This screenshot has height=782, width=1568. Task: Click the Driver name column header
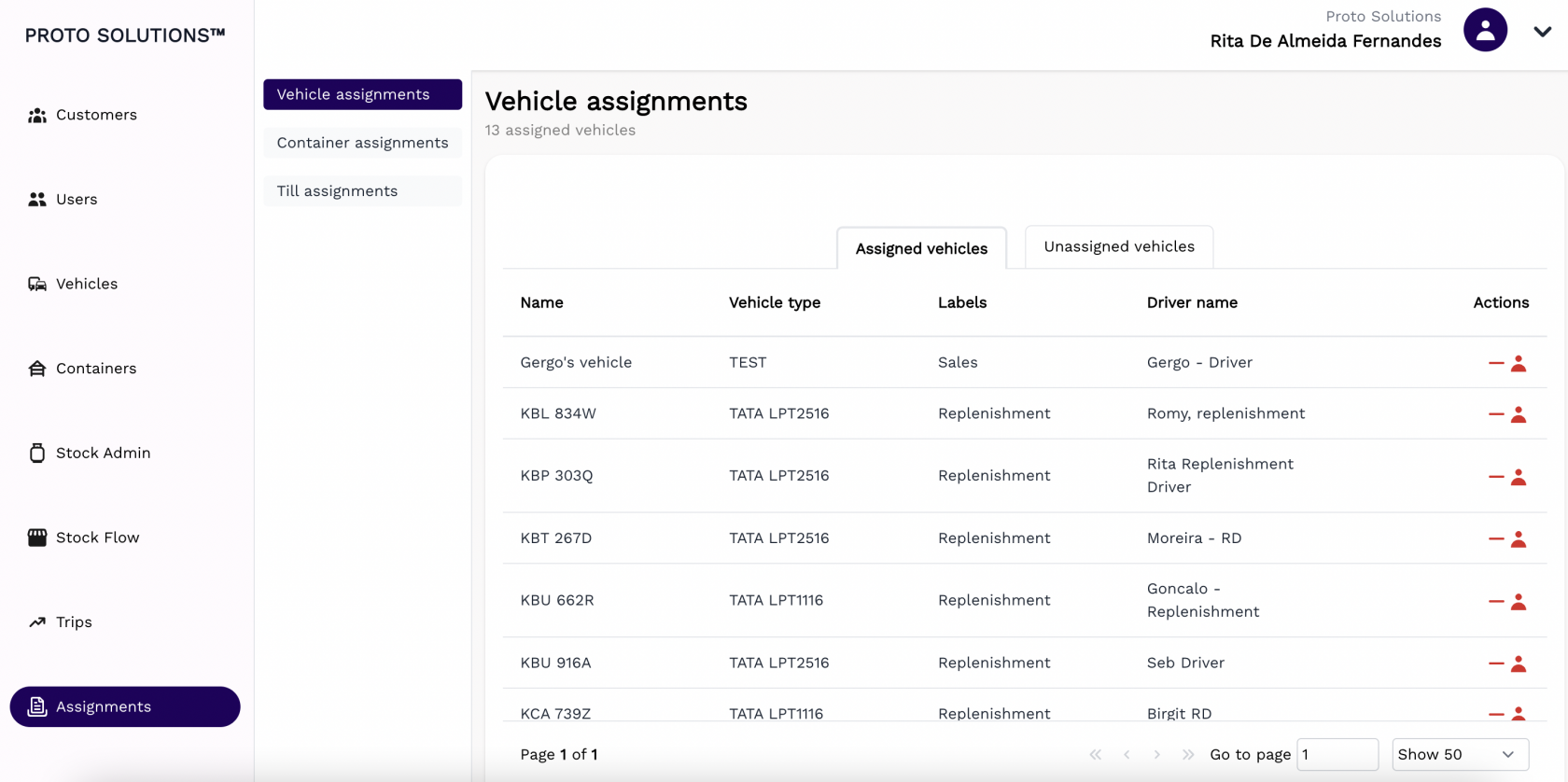pos(1192,302)
